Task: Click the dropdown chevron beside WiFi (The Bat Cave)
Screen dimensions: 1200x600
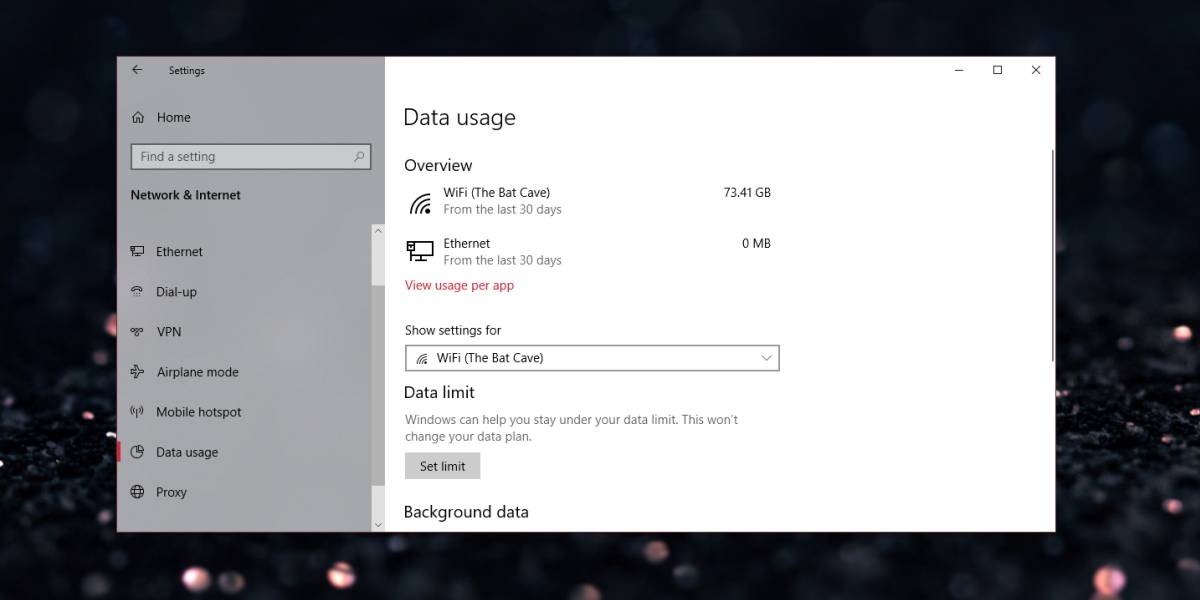Action: [x=767, y=358]
